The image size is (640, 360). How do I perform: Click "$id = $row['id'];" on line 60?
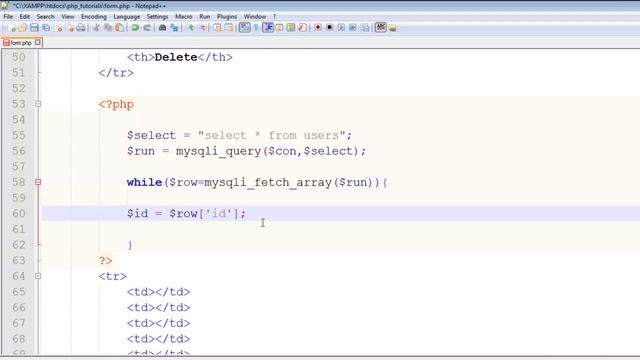click(x=187, y=213)
